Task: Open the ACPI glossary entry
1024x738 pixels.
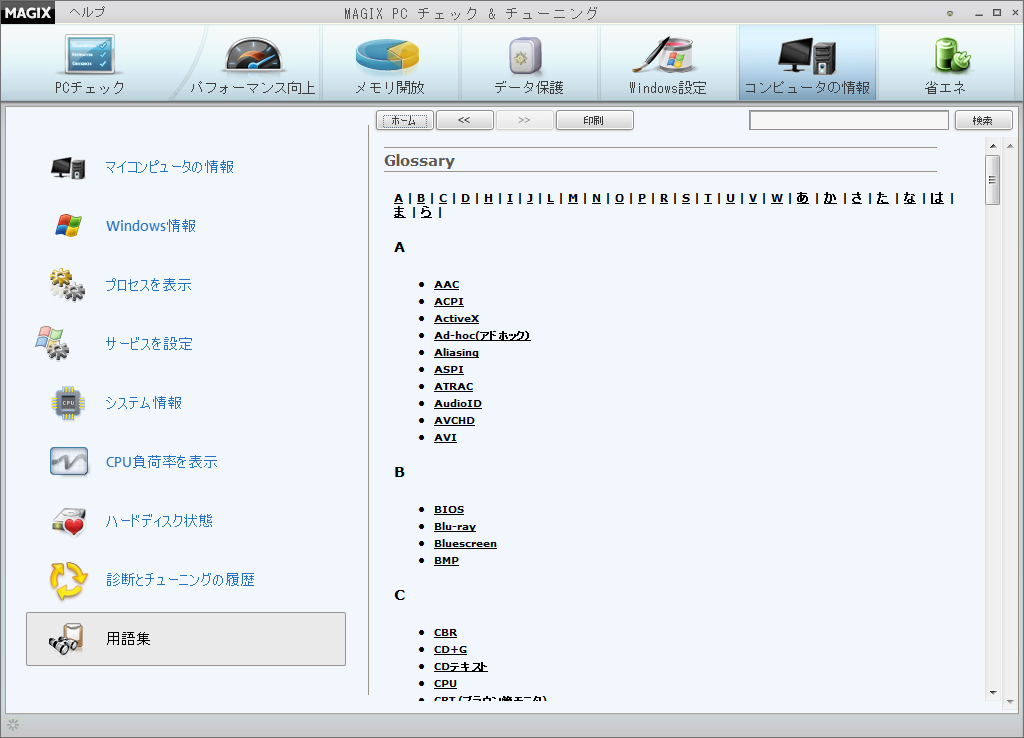Action: [x=449, y=302]
